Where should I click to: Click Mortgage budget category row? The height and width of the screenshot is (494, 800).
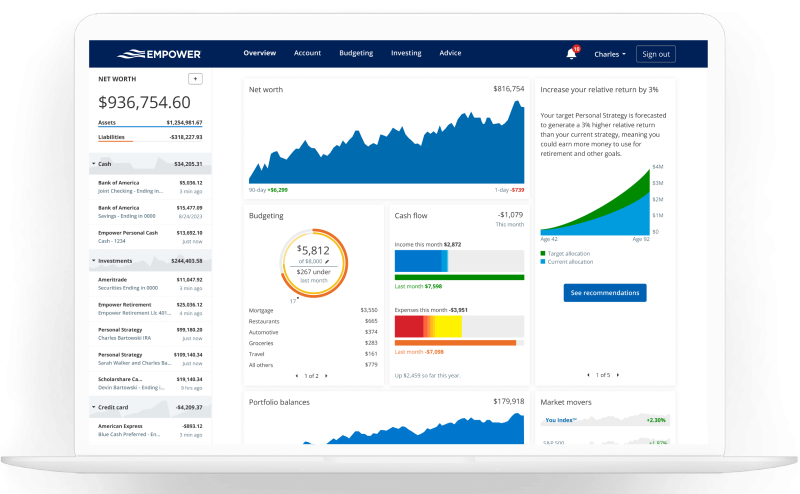(313, 310)
